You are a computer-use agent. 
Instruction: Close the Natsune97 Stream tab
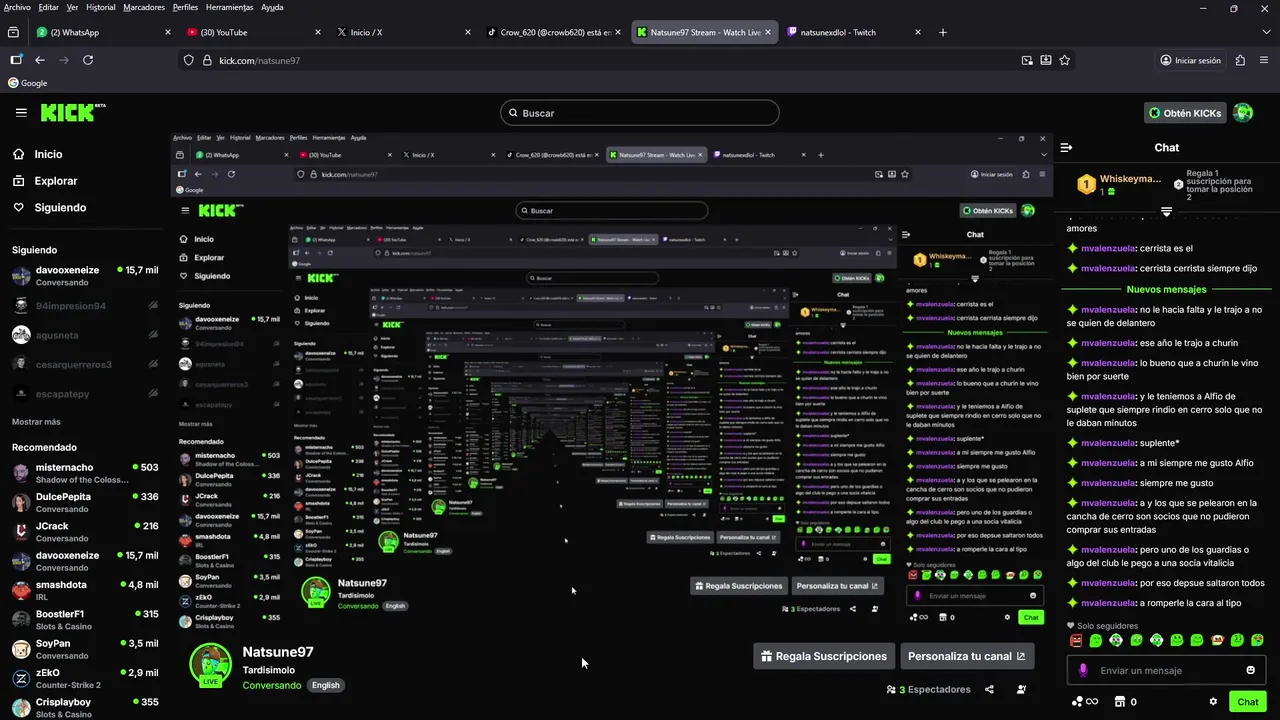(768, 32)
